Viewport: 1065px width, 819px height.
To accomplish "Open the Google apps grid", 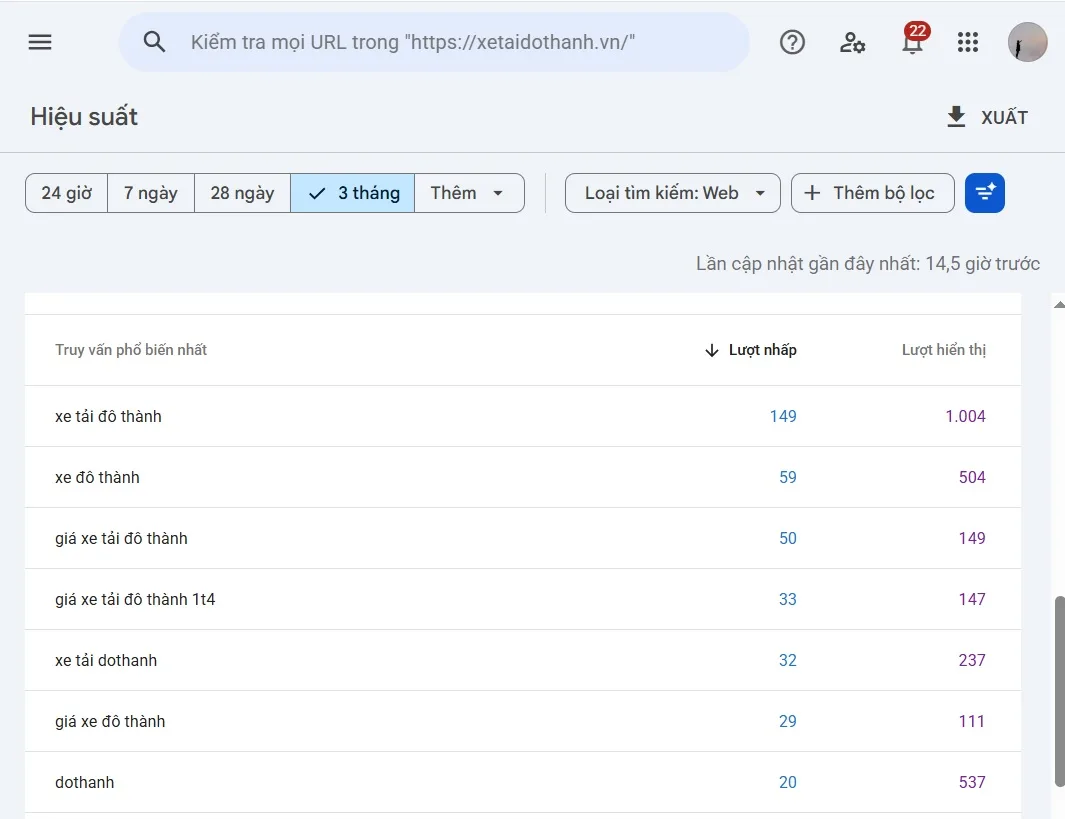I will click(x=967, y=42).
